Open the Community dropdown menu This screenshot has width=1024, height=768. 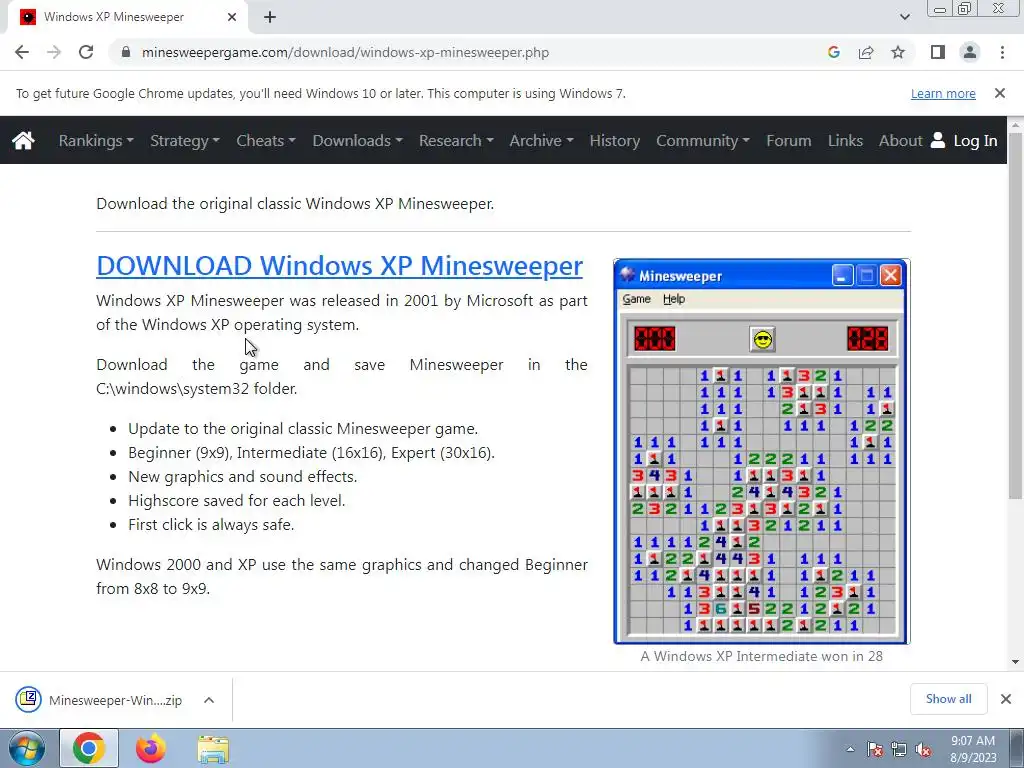click(703, 140)
